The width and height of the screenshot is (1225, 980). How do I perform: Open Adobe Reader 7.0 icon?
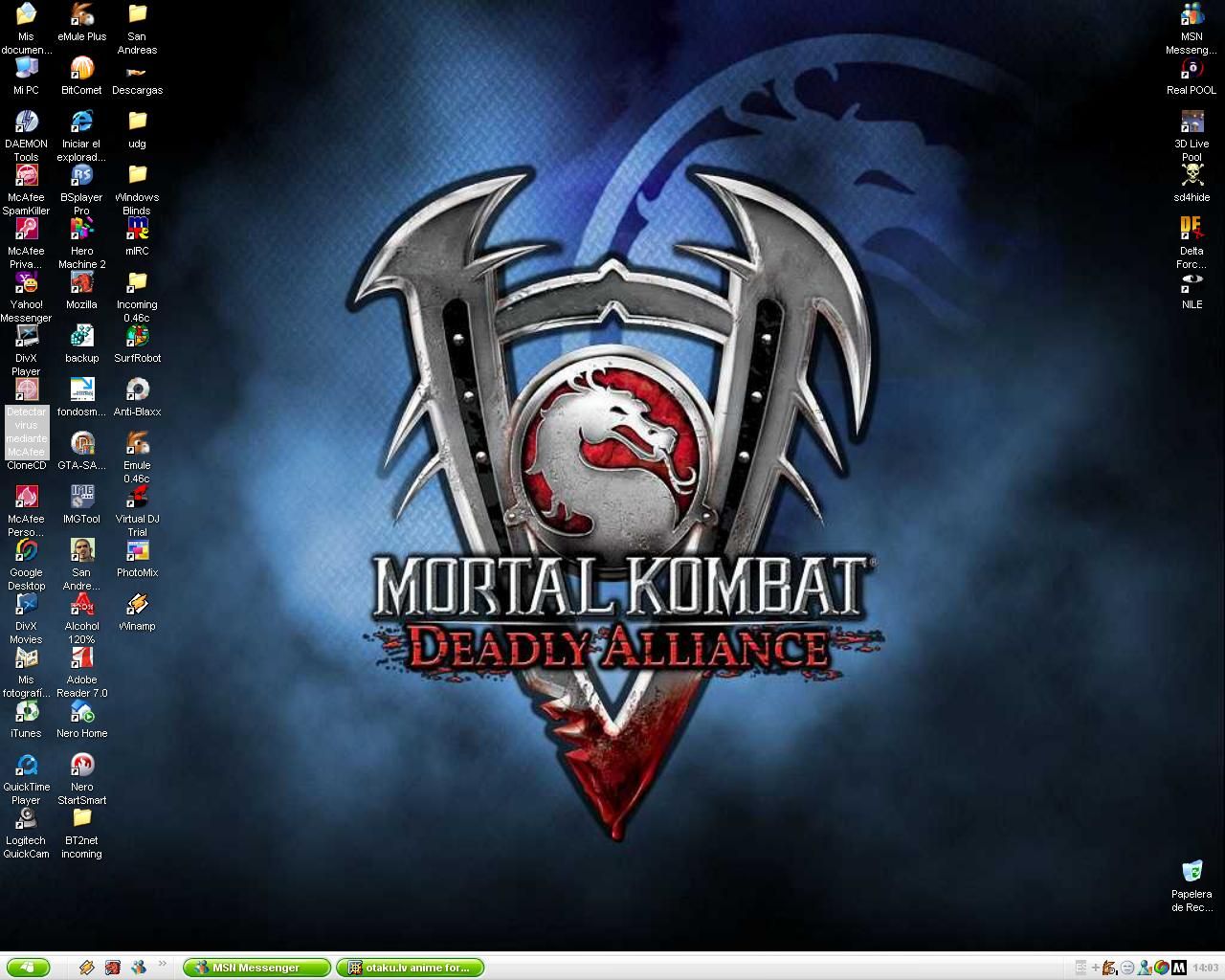click(x=82, y=657)
